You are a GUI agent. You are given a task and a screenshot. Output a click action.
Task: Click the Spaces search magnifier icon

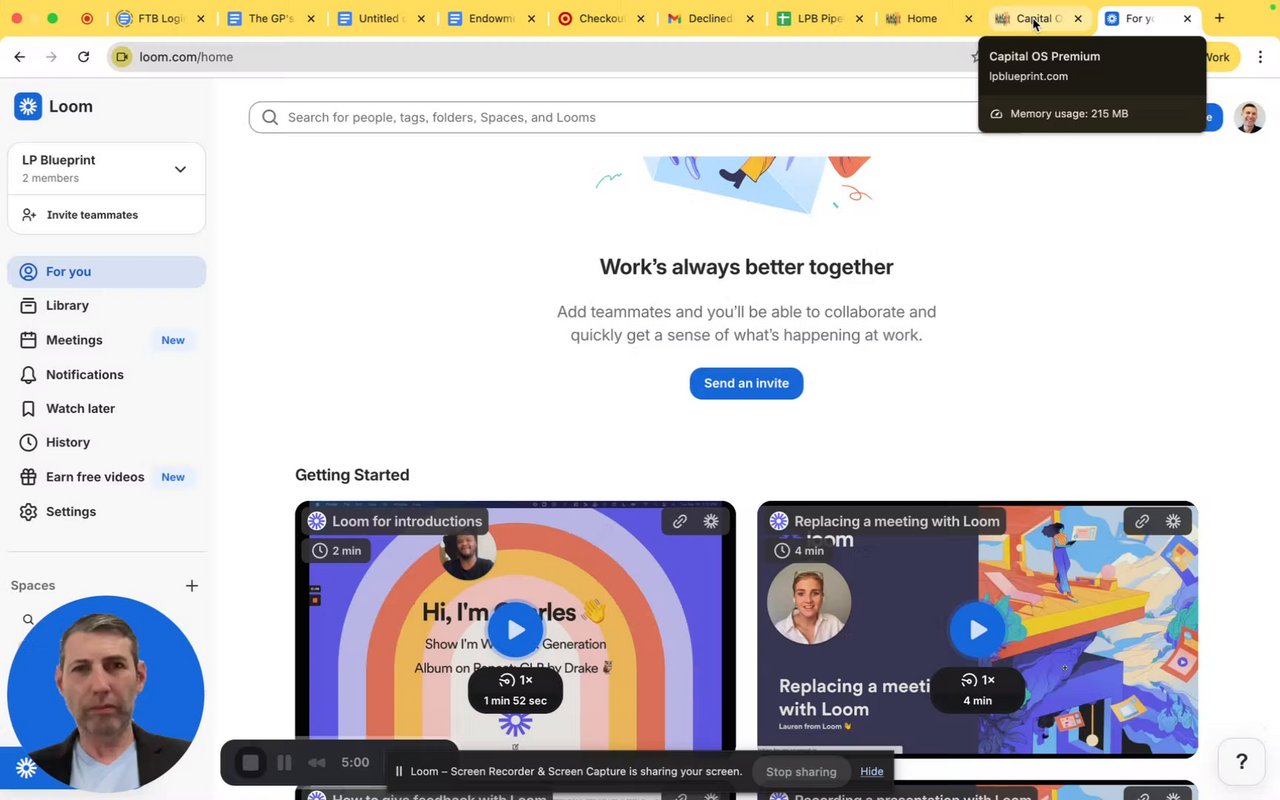[x=28, y=620]
